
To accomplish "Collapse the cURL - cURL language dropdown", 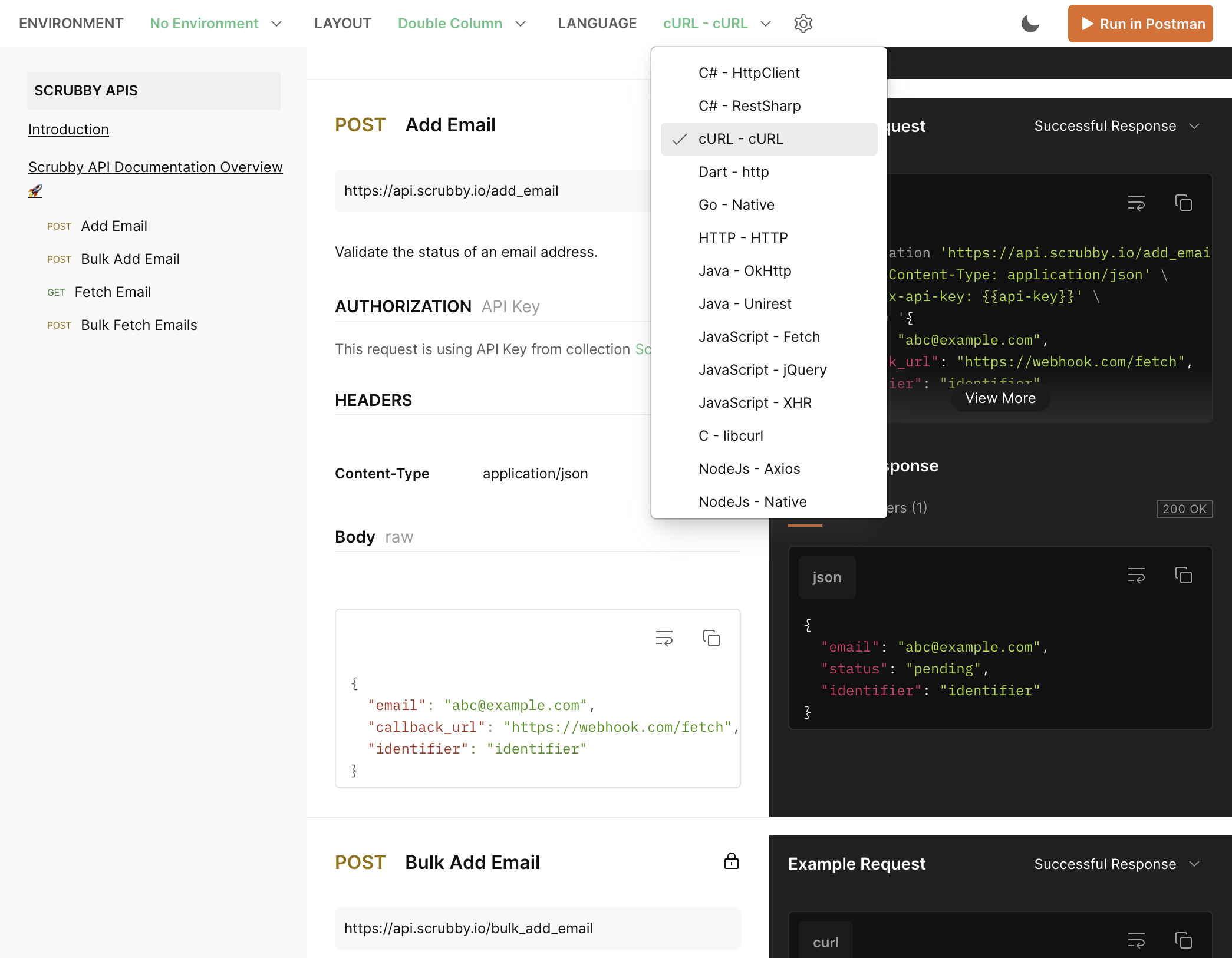I will [x=717, y=24].
